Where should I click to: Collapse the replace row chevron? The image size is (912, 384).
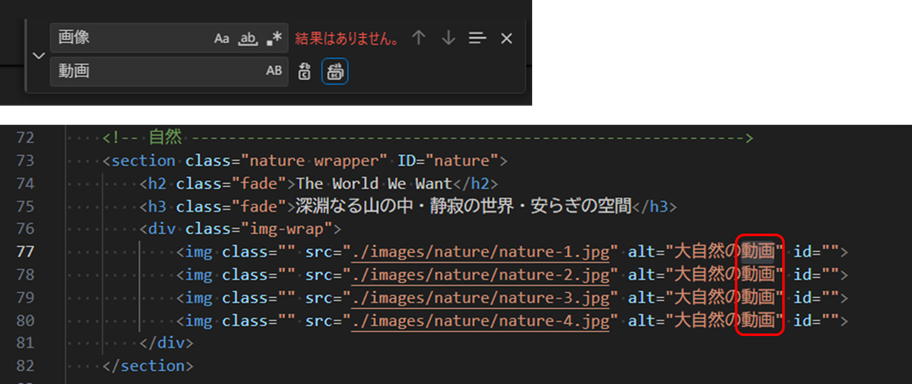pos(39,56)
